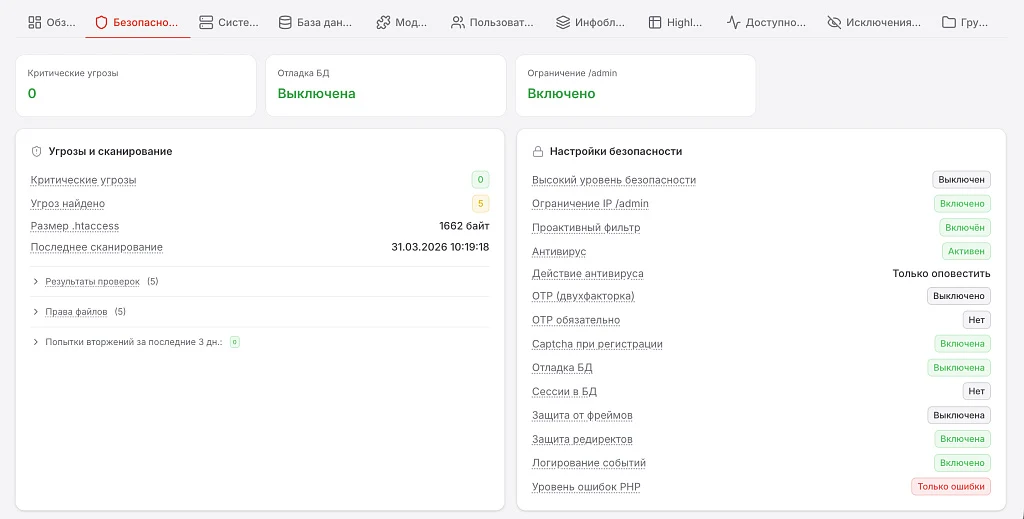Click the Угрозы и сканирование heading
1024x519 pixels.
110,151
